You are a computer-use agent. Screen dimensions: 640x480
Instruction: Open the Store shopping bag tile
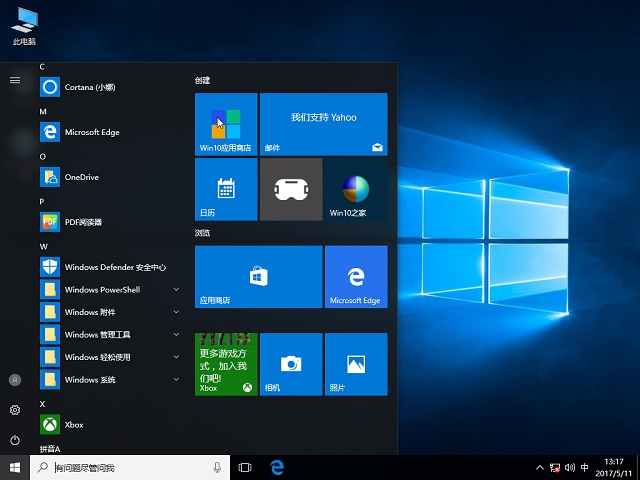pyautogui.click(x=259, y=277)
